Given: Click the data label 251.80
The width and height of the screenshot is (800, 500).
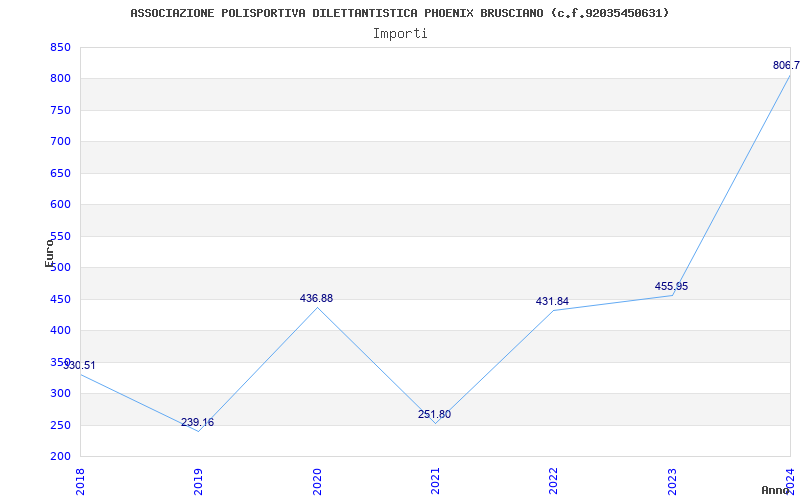Looking at the screenshot, I should (x=434, y=414).
